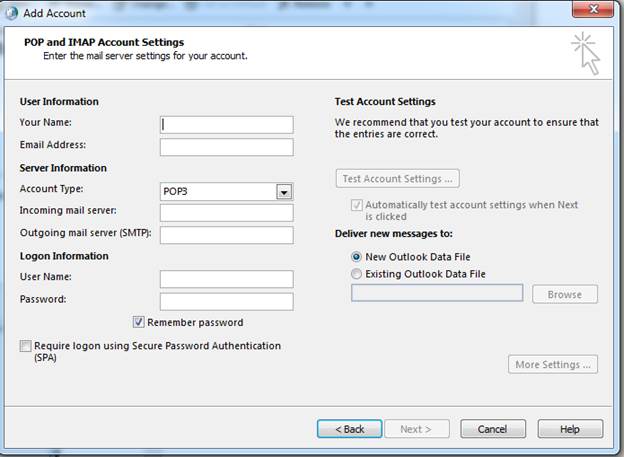624x457 pixels.
Task: Toggle the Remember password checkbox
Action: pos(138,322)
